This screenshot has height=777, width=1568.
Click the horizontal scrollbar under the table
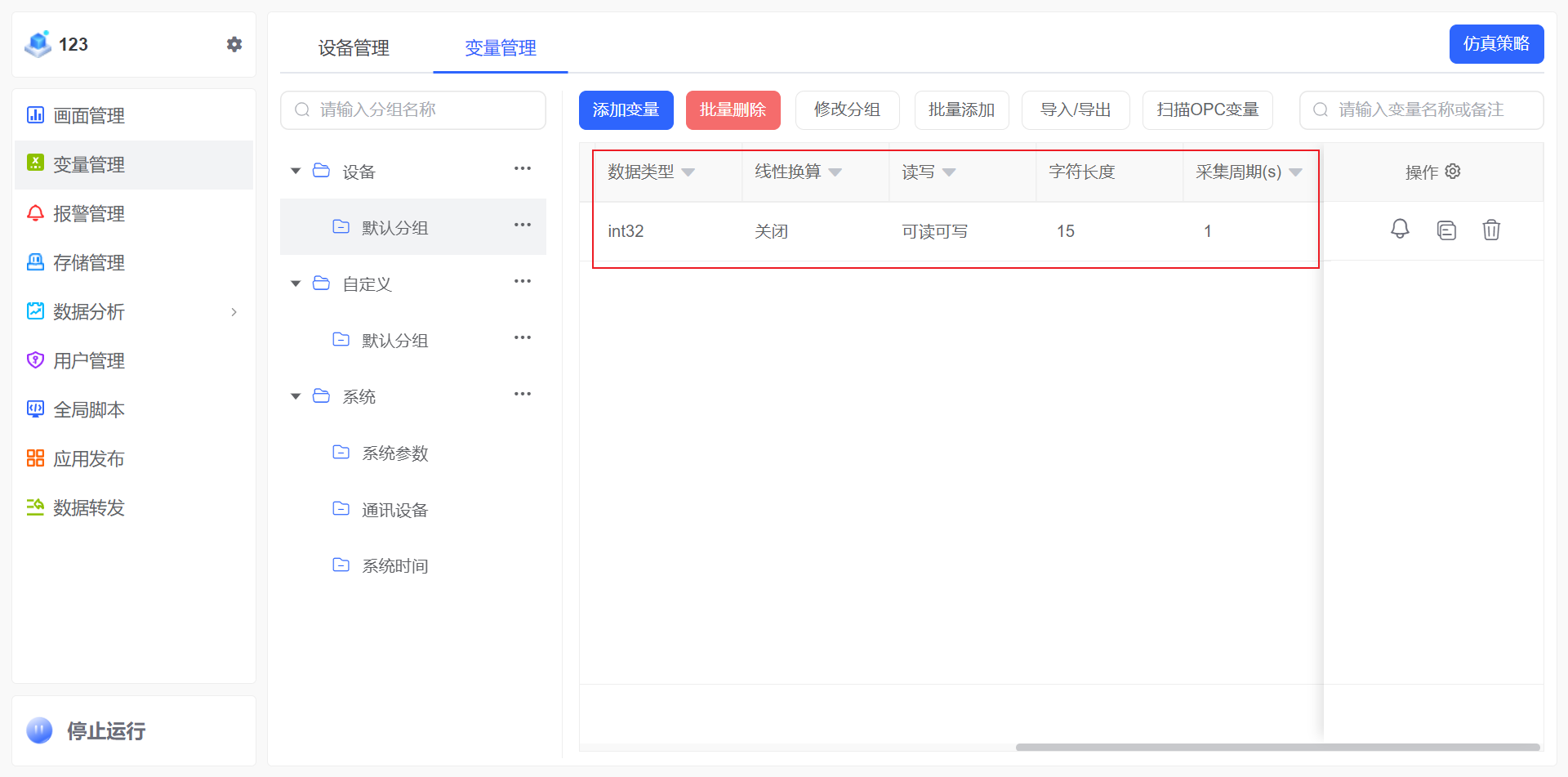coord(1277,747)
